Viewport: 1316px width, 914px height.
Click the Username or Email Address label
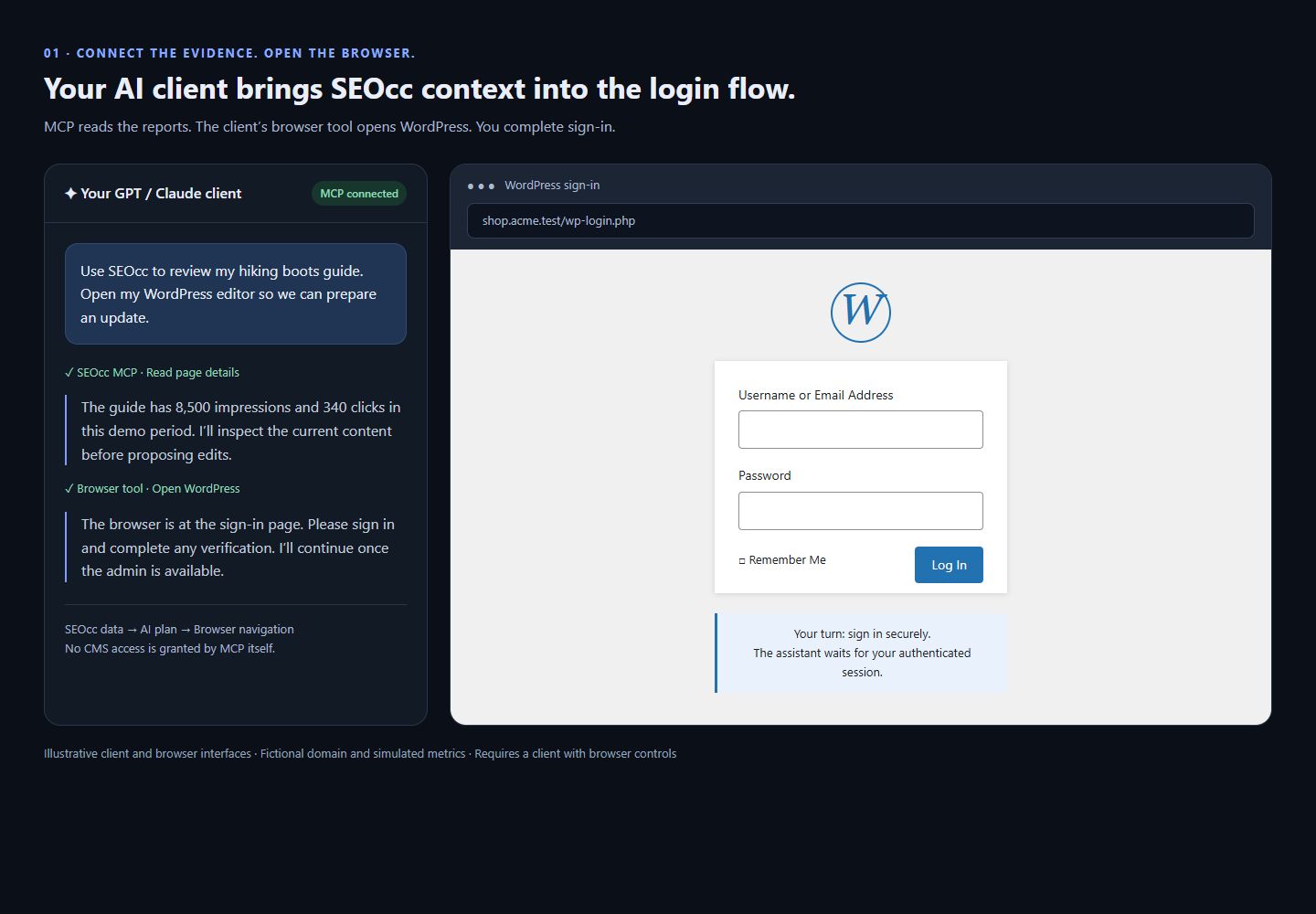coord(816,396)
